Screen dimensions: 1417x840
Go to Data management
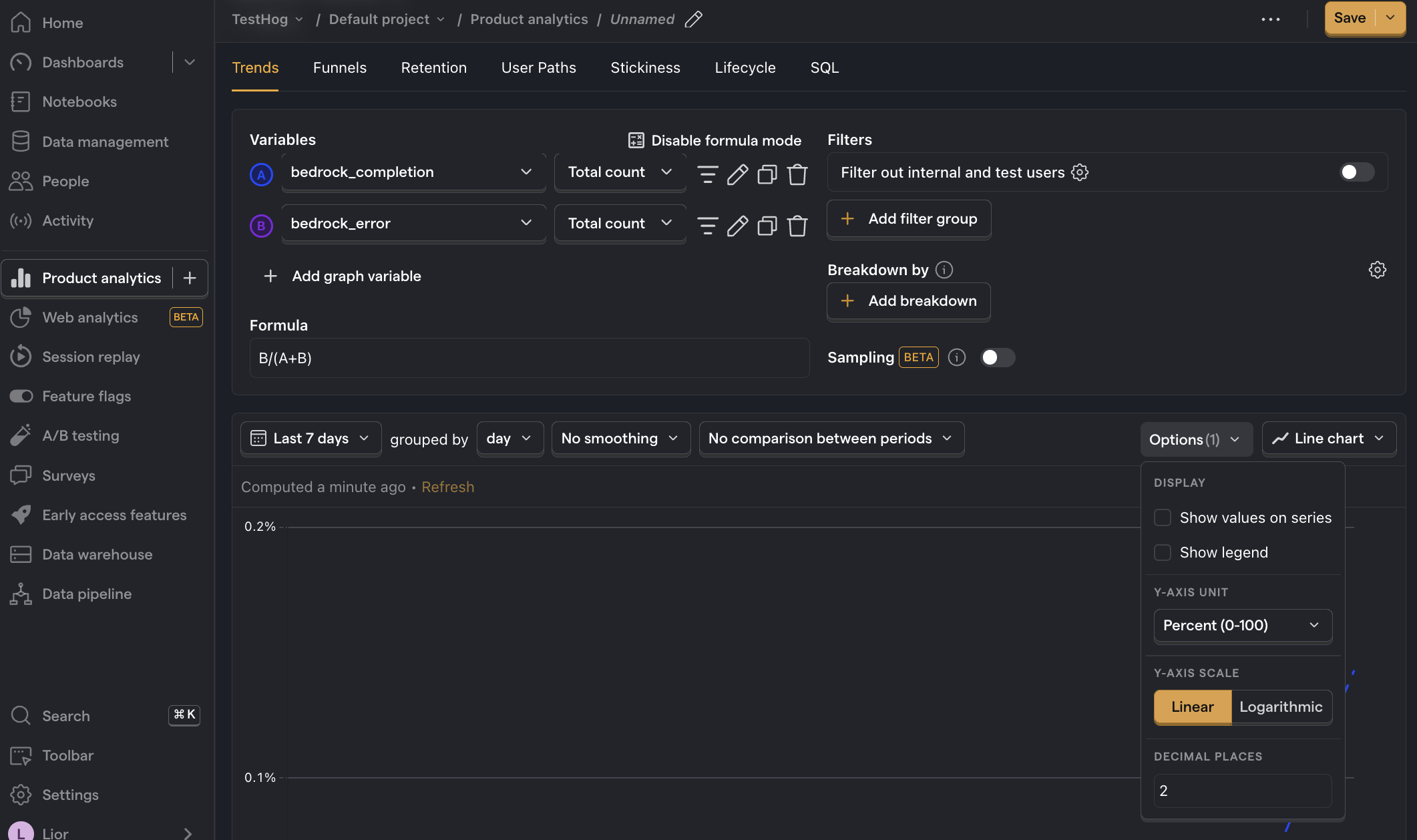(104, 142)
